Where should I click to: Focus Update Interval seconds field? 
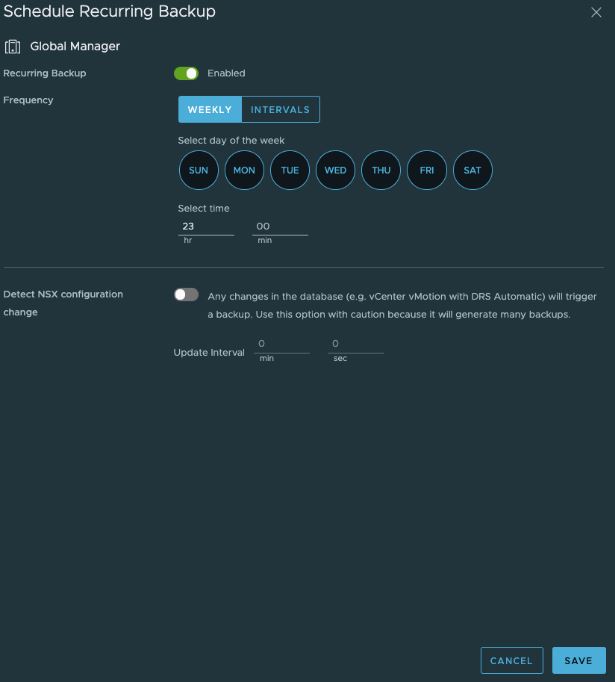pyautogui.click(x=357, y=344)
